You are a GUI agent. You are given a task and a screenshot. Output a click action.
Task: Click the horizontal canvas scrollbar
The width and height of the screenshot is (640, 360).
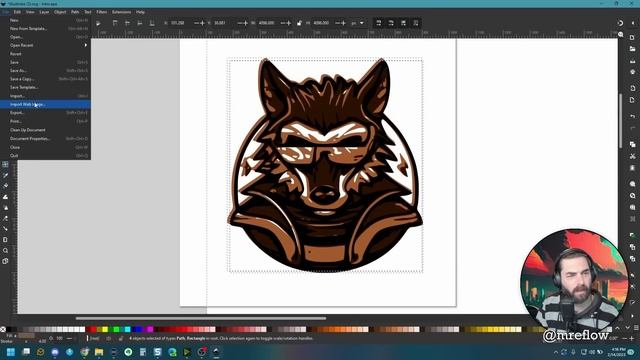201,318
